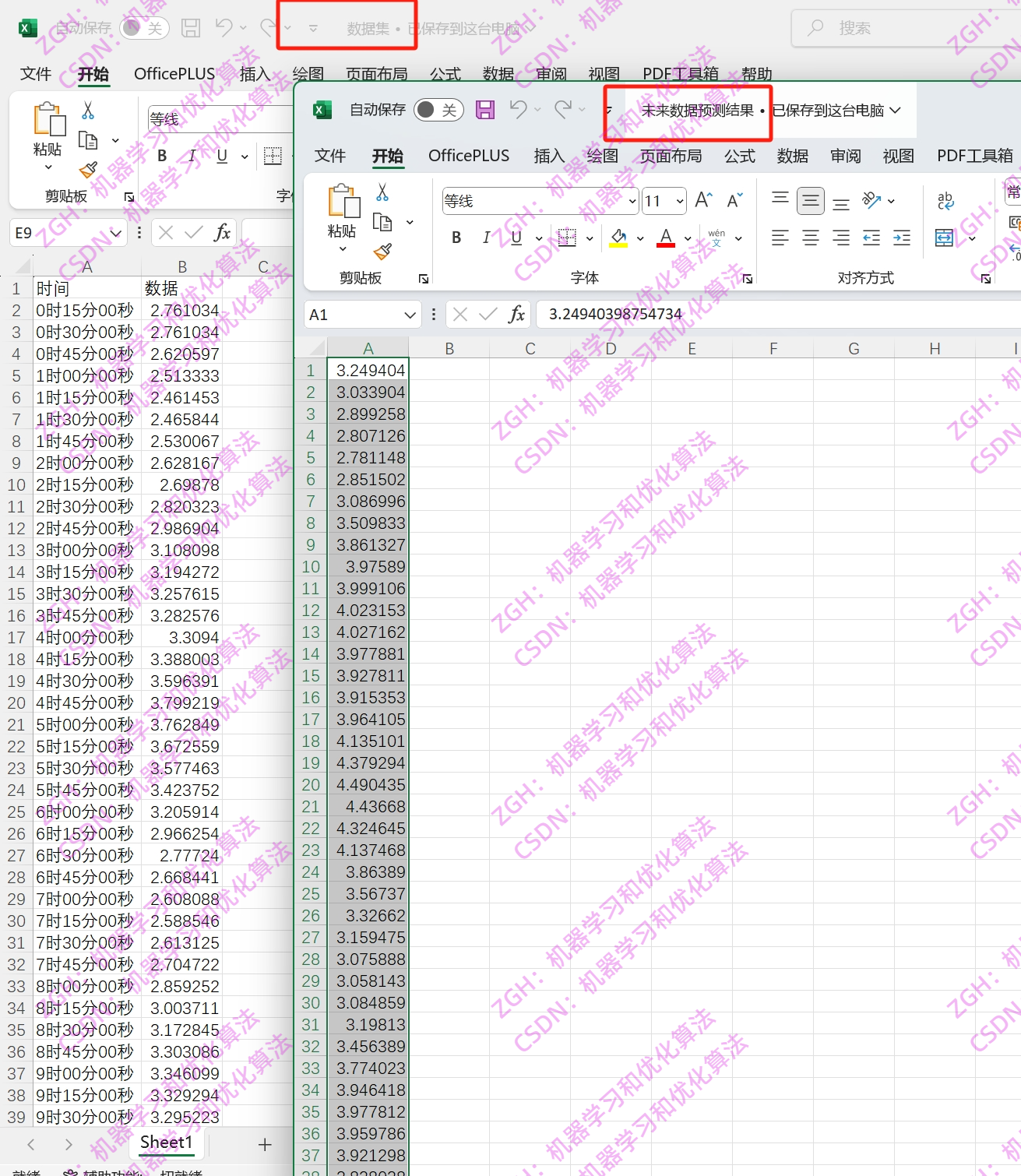The height and width of the screenshot is (1176, 1021).
Task: Expand the Paste options arrow in front window
Action: tap(342, 249)
